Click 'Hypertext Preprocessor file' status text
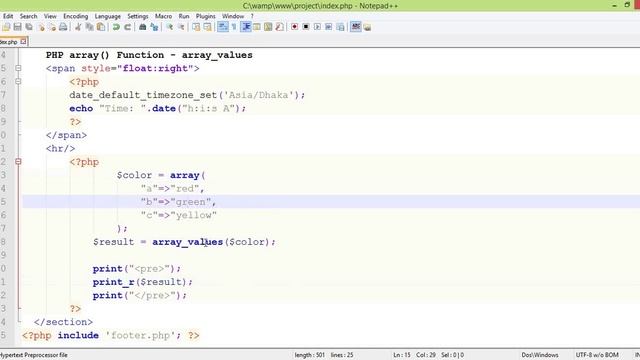This screenshot has height=360, width=640. coord(34,355)
